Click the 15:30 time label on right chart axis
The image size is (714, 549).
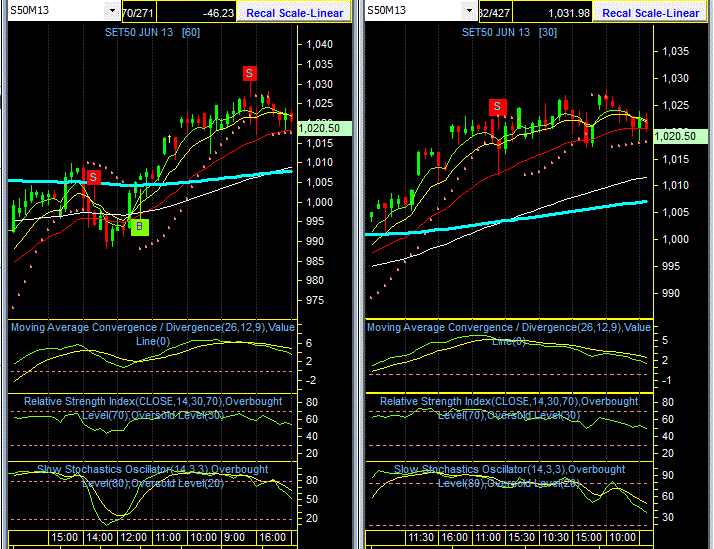521,537
